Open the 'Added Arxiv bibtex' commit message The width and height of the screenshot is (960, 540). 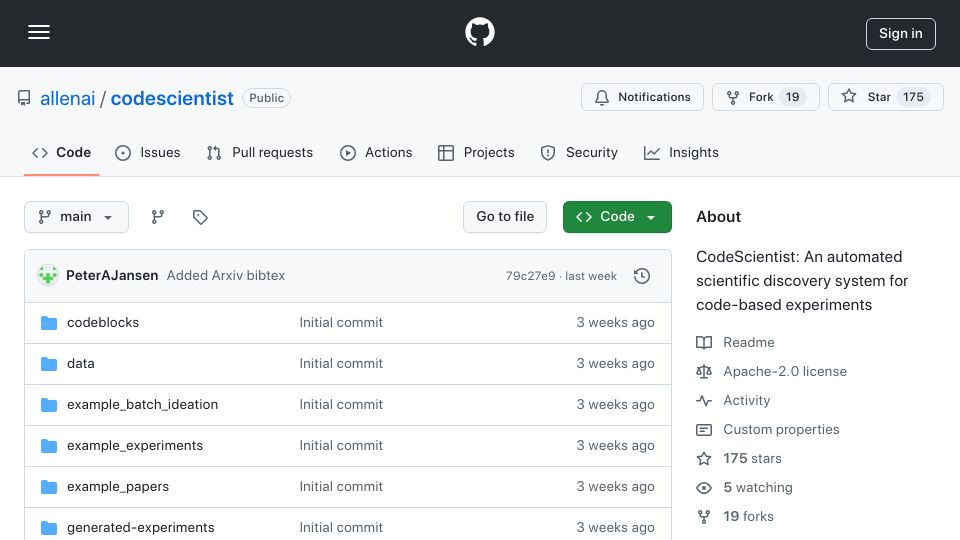pyautogui.click(x=226, y=276)
